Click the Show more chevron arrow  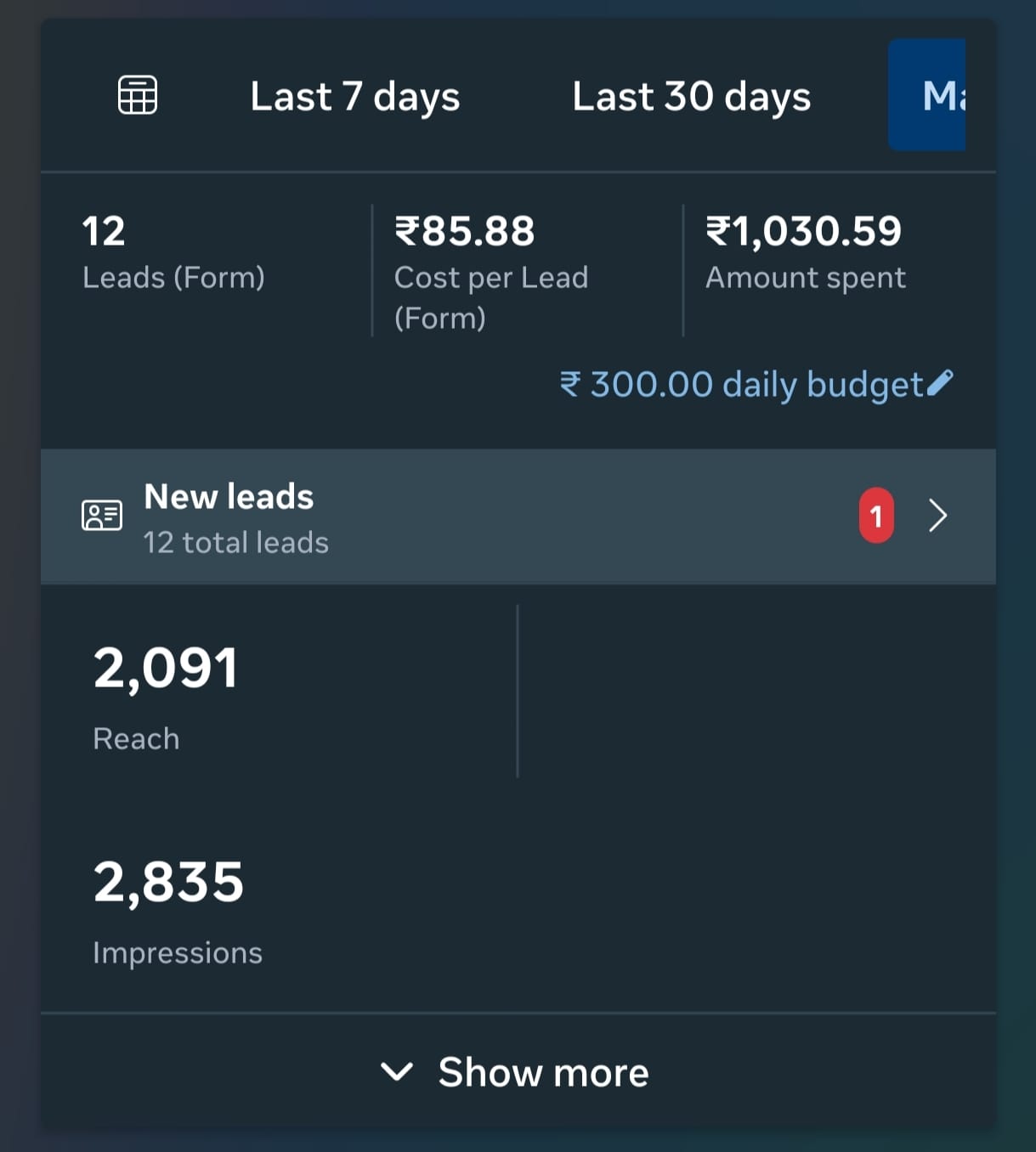[397, 1071]
